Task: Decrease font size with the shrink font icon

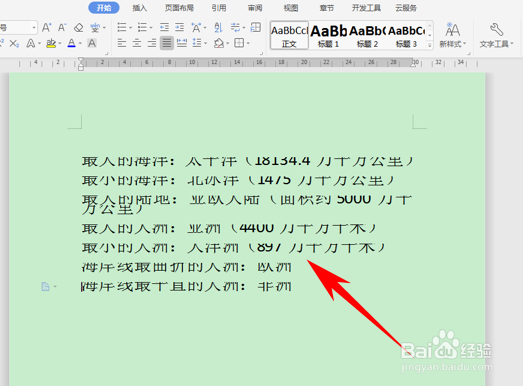Action: [x=62, y=27]
